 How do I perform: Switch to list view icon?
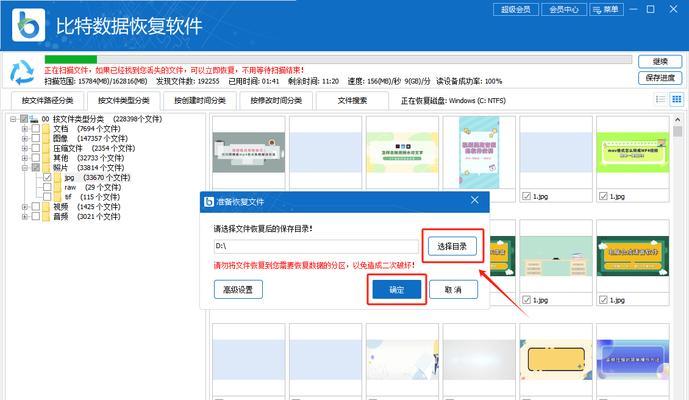click(x=660, y=99)
